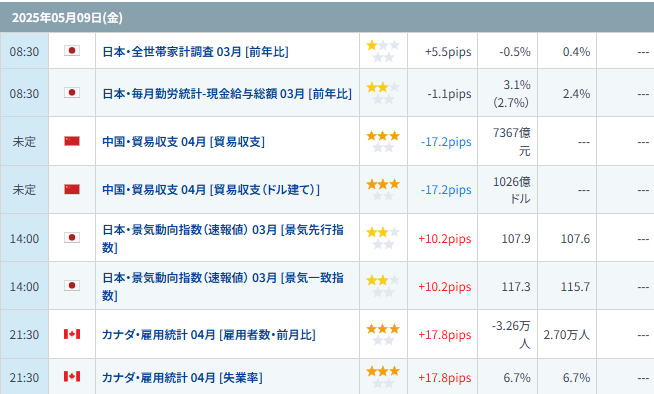
Task: Open 日本・毎月勤労統計-現金給与総額 link
Action: tap(227, 93)
